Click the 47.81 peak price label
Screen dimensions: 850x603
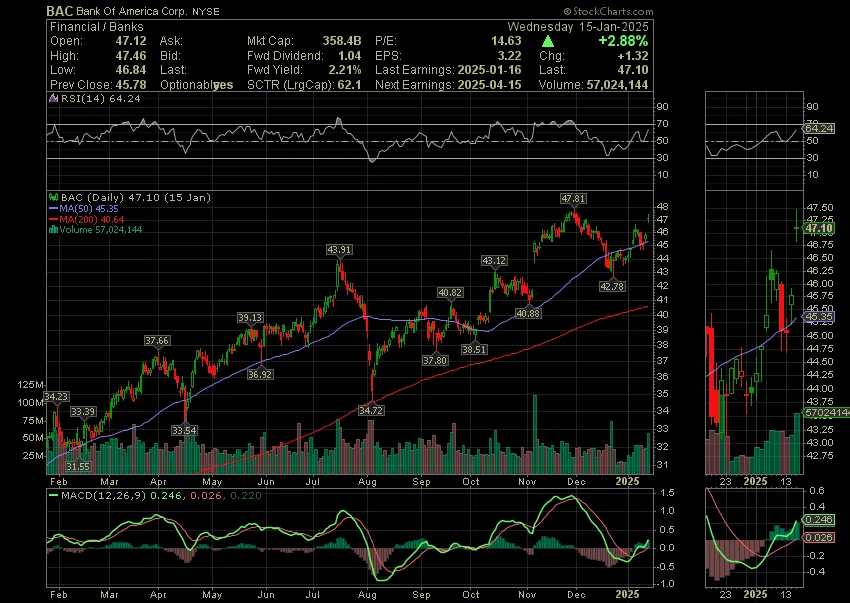[573, 198]
